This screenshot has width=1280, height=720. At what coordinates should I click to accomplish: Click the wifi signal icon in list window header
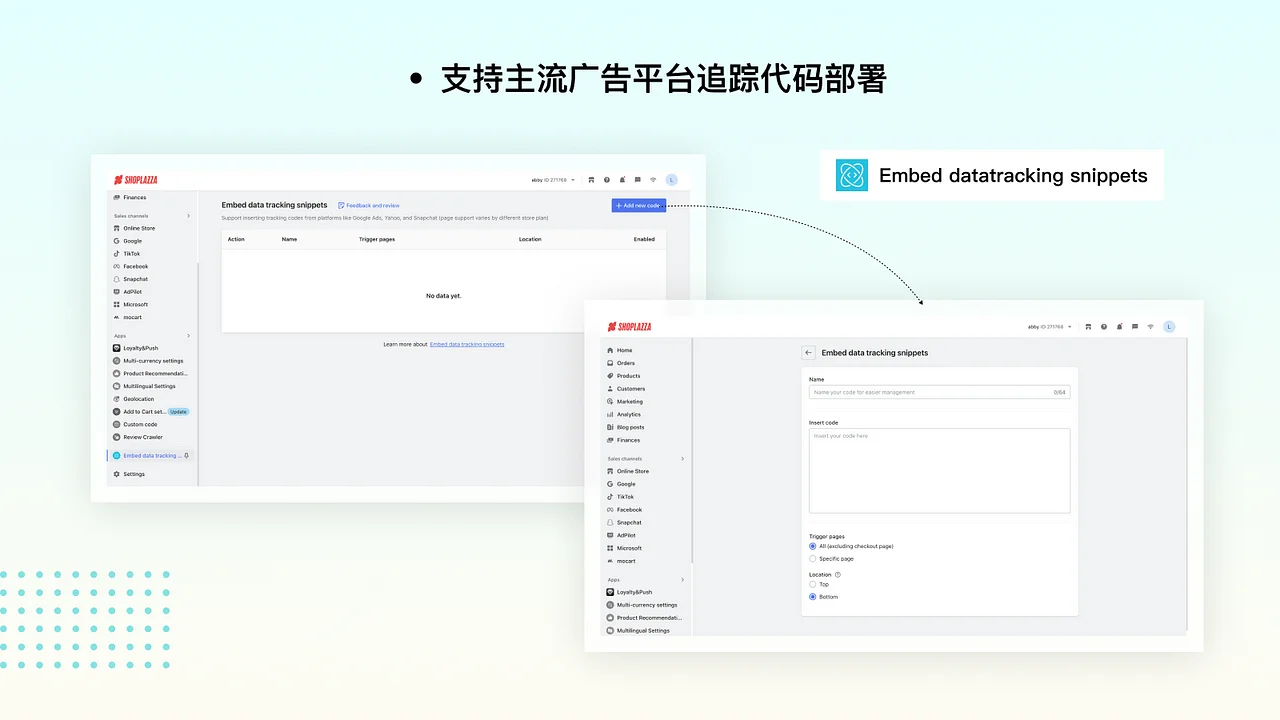[x=653, y=180]
